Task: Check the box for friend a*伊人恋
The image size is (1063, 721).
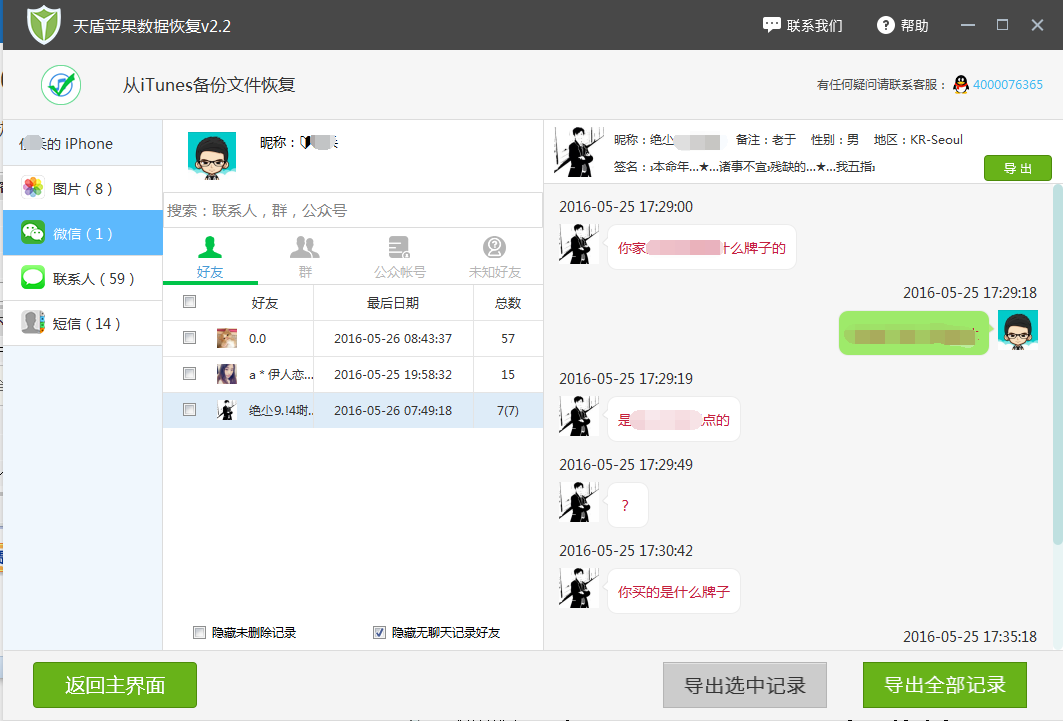Action: click(x=187, y=374)
